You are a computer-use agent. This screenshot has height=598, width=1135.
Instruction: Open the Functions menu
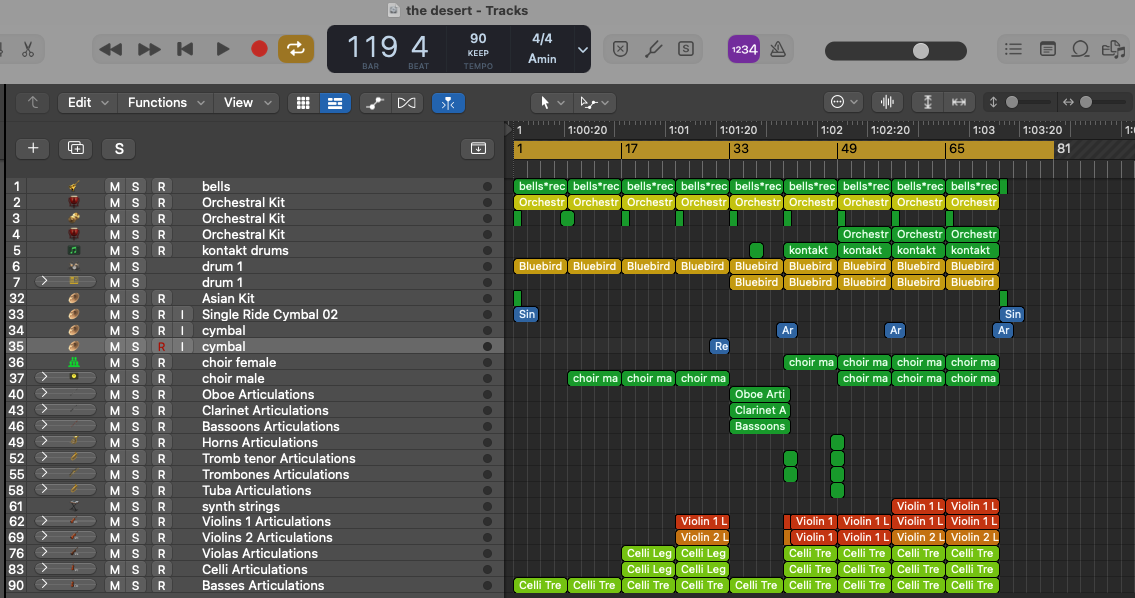166,102
